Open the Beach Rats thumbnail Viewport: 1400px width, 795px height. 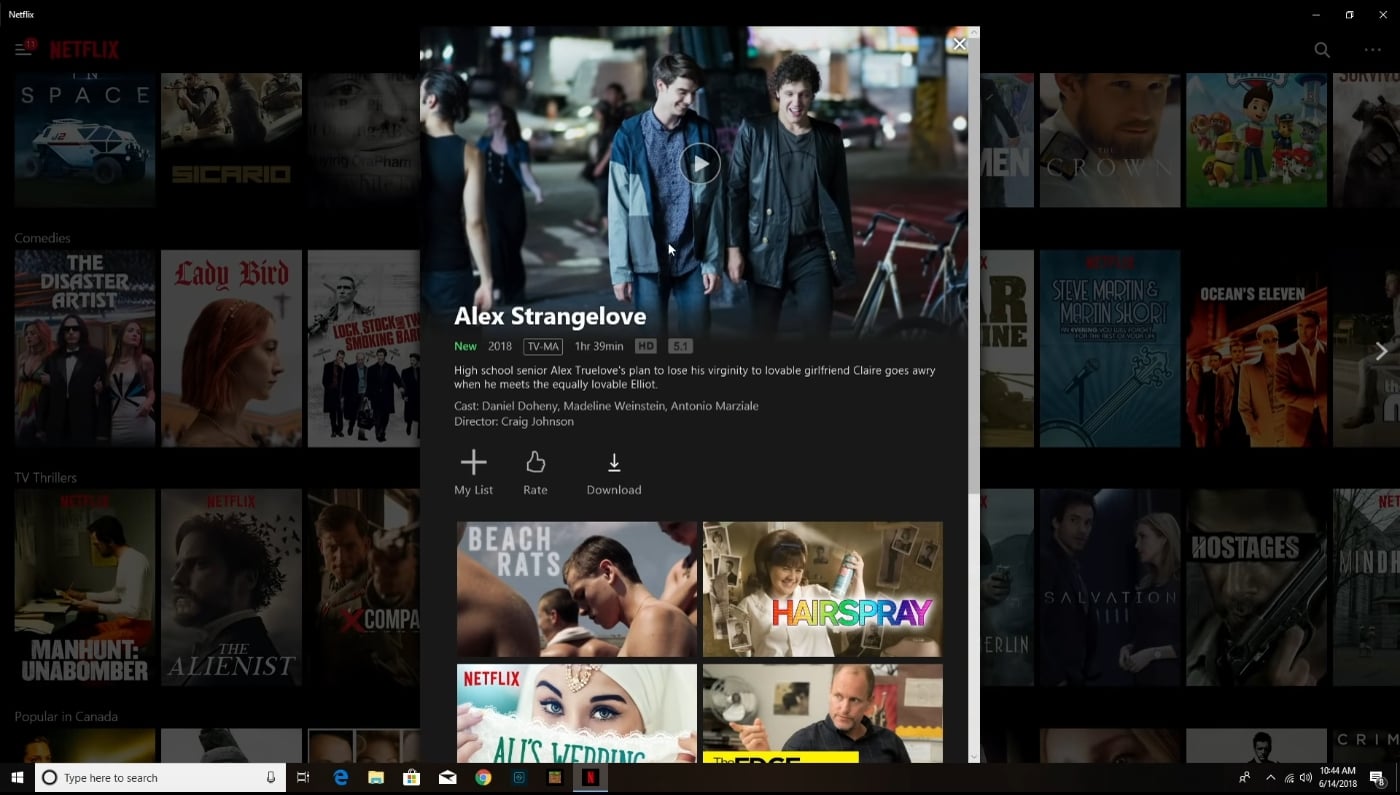pos(577,589)
